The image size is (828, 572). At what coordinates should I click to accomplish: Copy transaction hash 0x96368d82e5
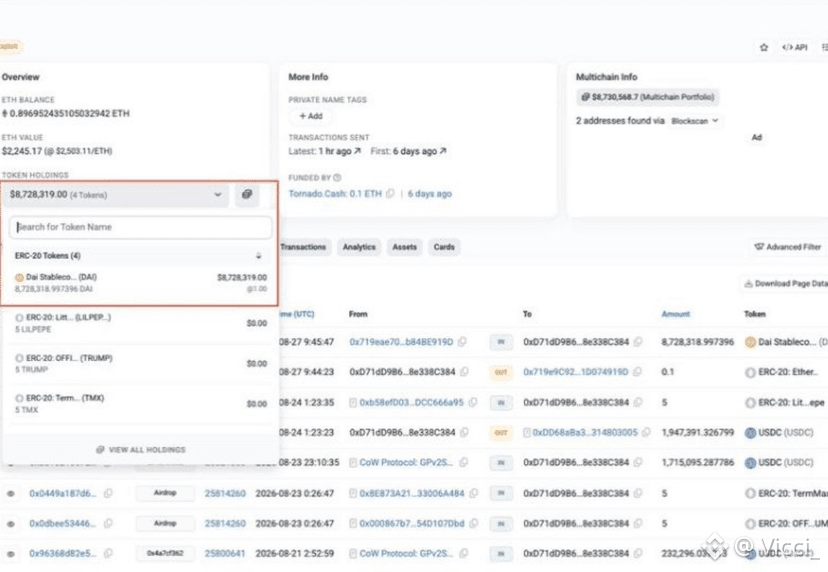pos(108,554)
